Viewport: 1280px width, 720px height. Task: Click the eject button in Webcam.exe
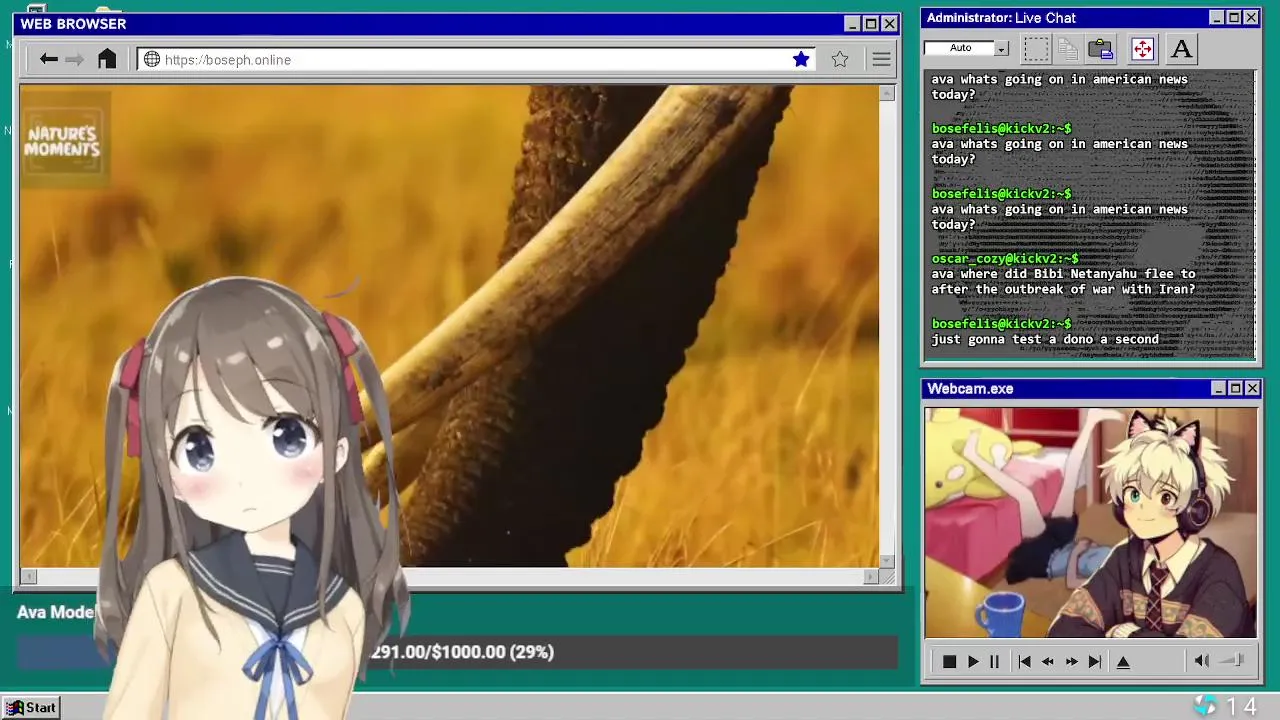1123,662
